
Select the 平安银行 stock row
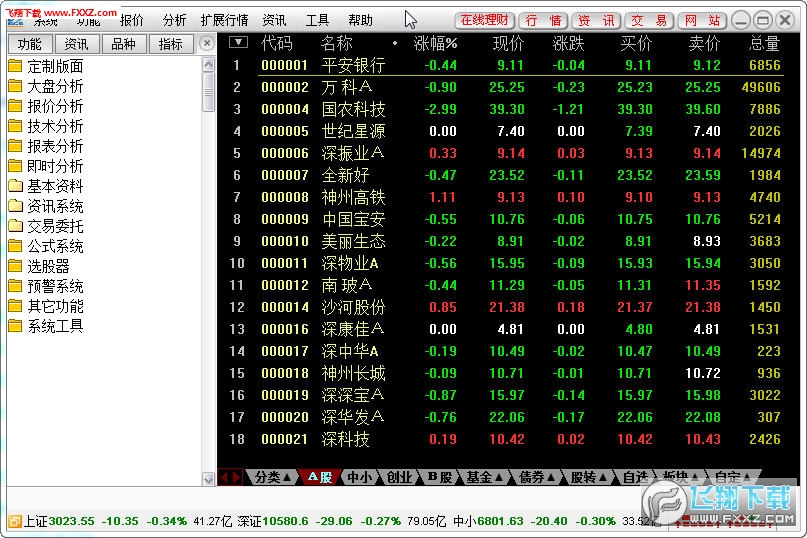(353, 65)
